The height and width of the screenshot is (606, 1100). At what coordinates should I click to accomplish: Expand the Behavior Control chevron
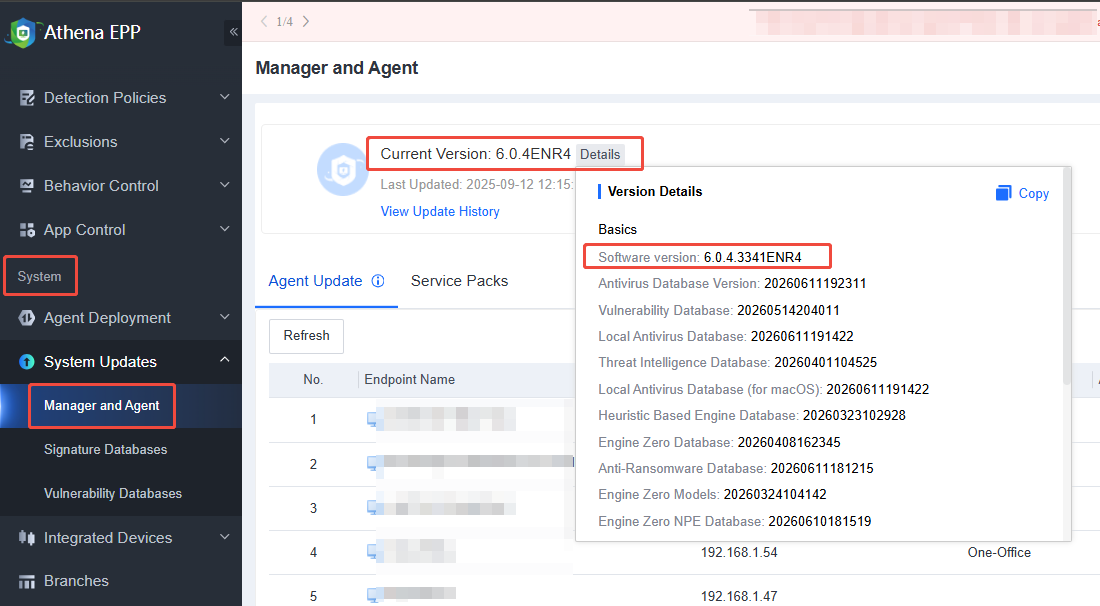pos(224,185)
